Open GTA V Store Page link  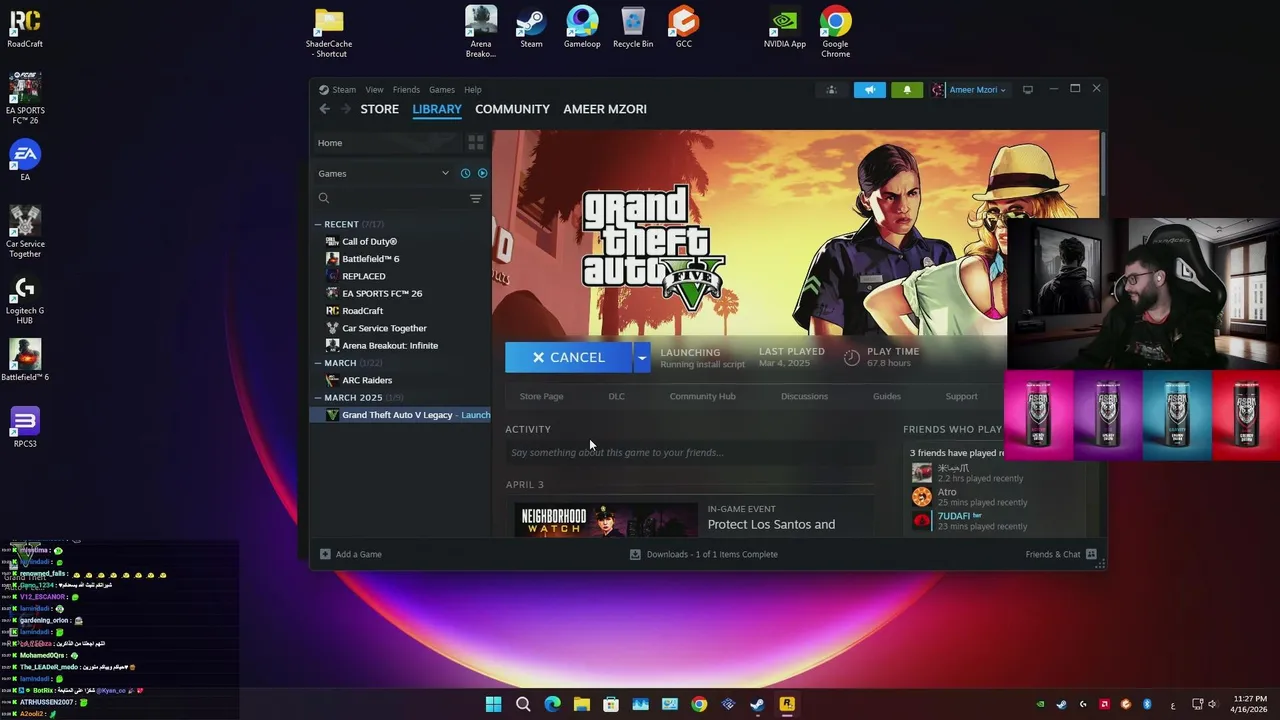pos(541,396)
